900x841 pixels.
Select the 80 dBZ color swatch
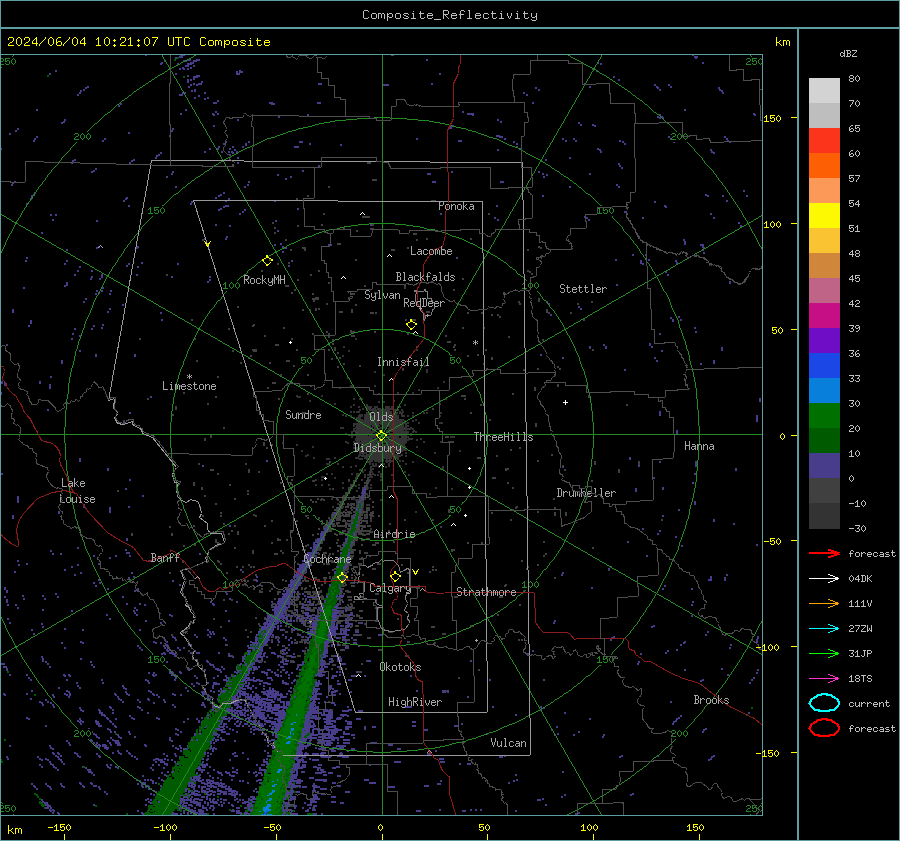[x=824, y=90]
